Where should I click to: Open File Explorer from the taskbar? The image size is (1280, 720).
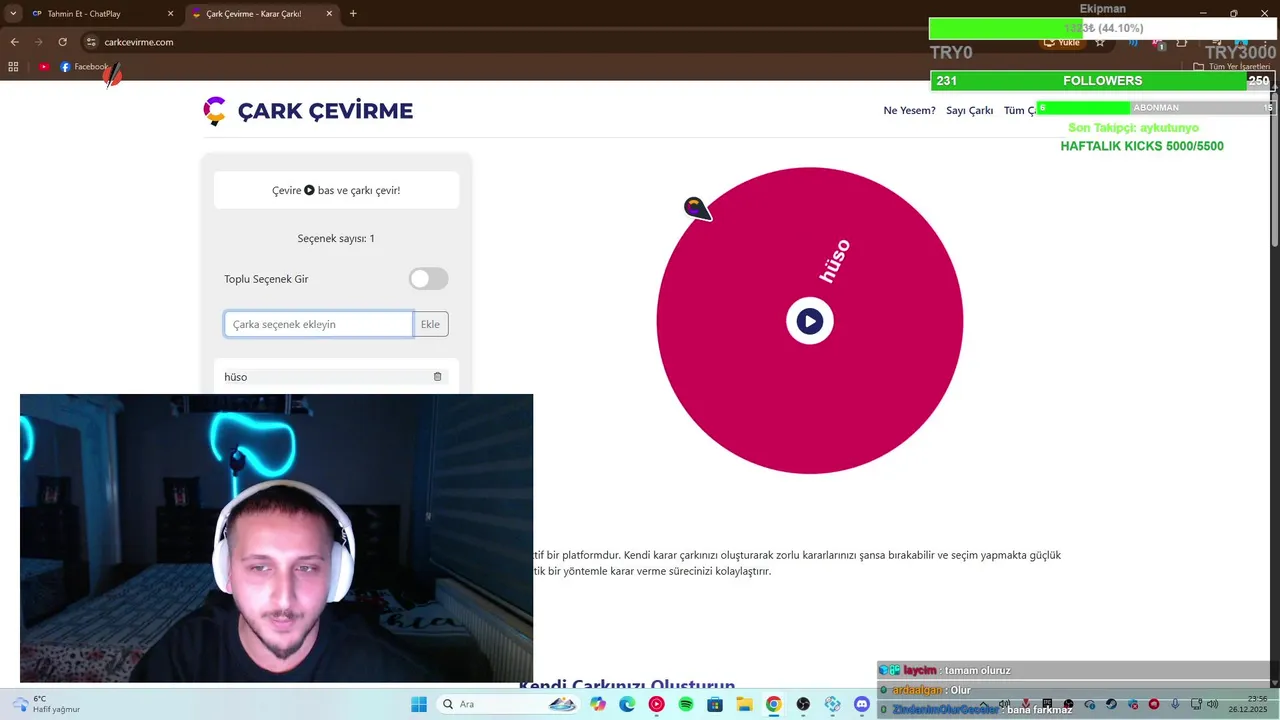tap(744, 704)
